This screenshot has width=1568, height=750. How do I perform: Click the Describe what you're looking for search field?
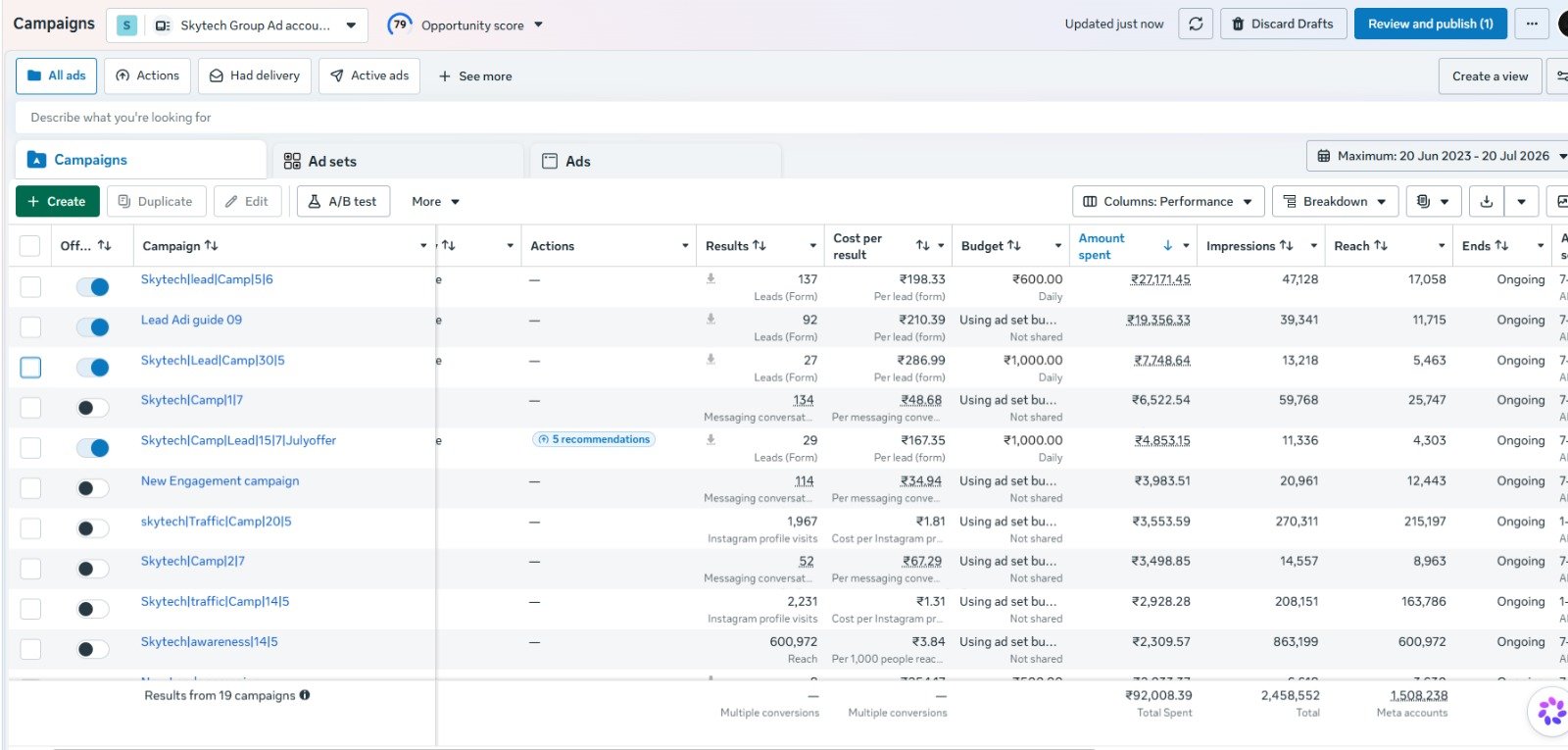pos(784,118)
